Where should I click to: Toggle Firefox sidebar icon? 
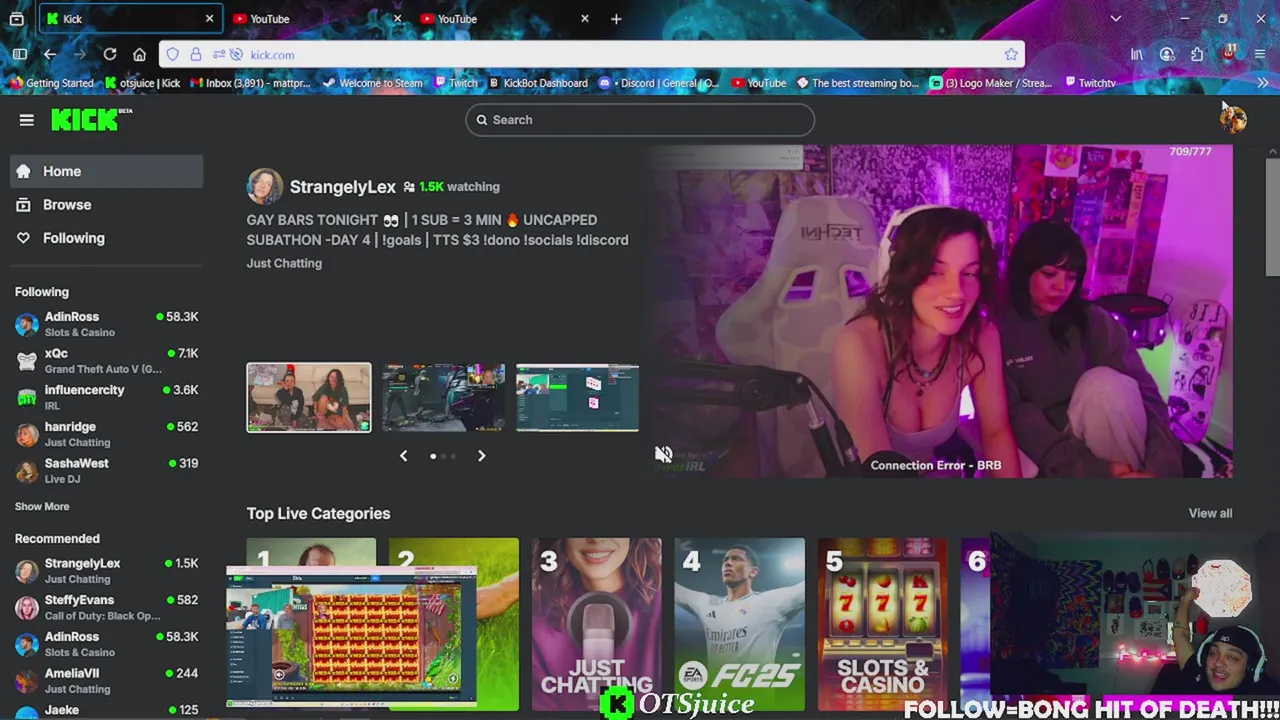tap(20, 55)
